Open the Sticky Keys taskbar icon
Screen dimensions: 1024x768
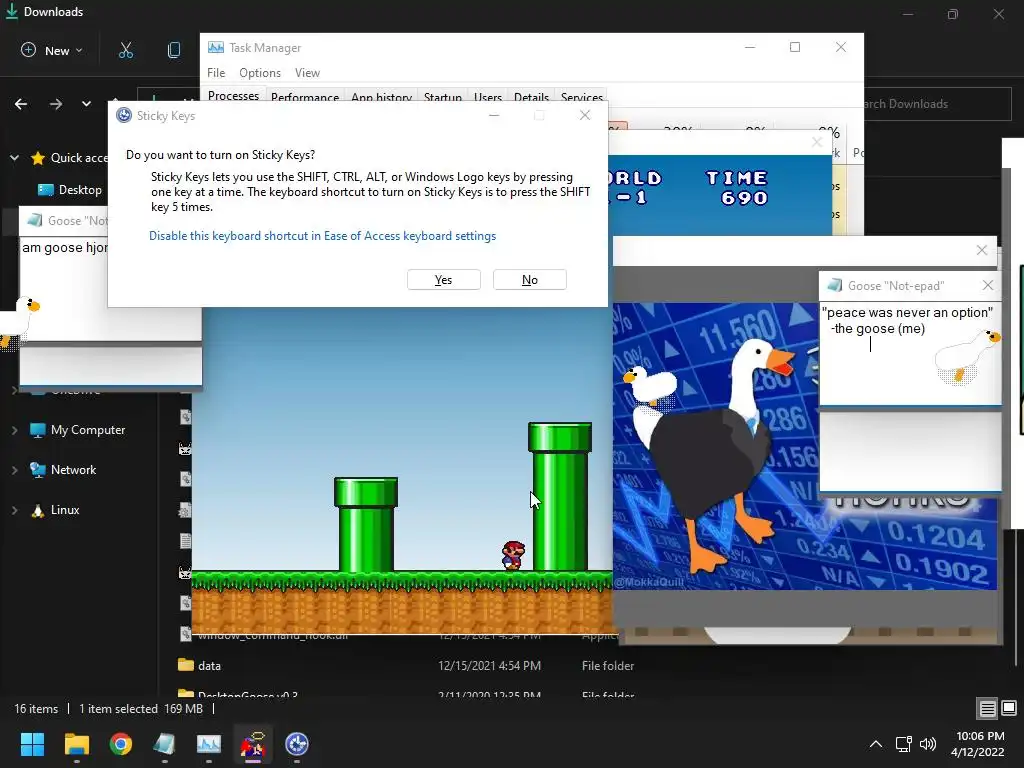(297, 744)
